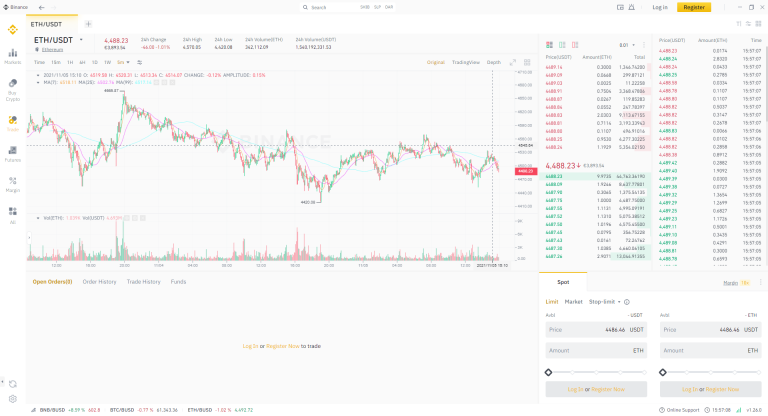Image resolution: width=768 pixels, height=416 pixels.
Task: Expand the chart to fullscreen
Action: (512, 62)
